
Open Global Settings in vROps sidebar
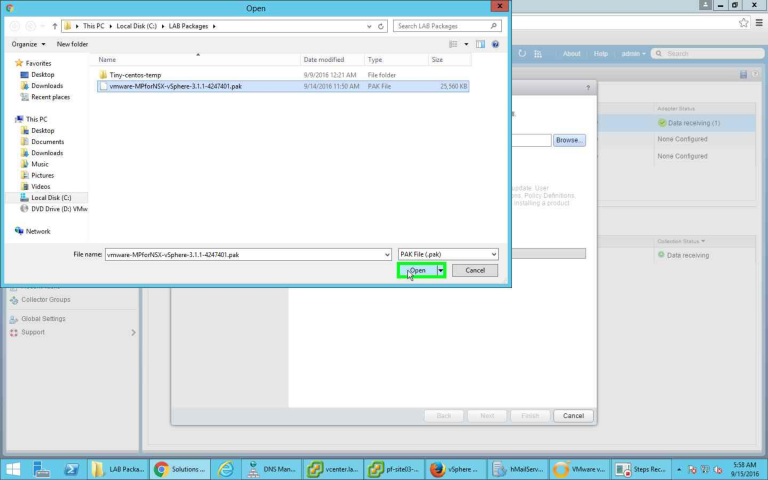tap(43, 319)
